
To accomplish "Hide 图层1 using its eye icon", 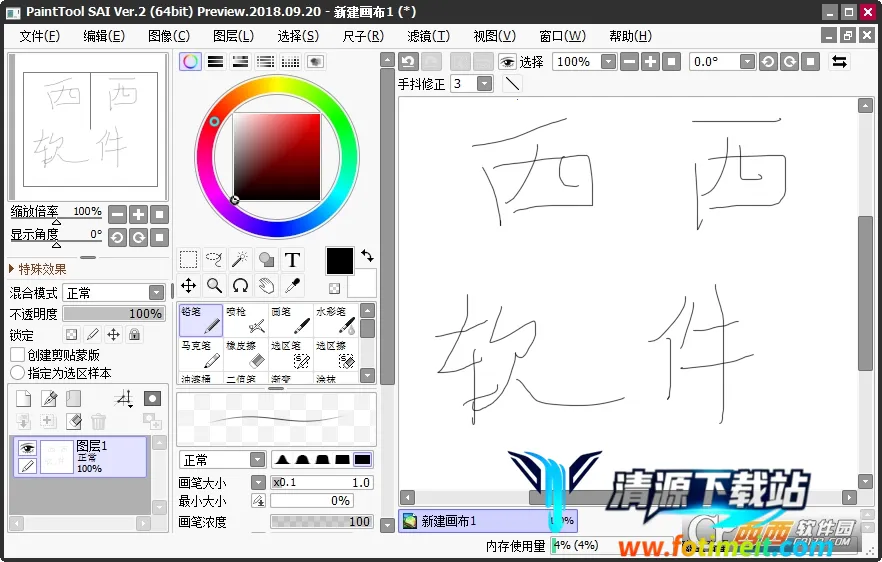I will click(27, 448).
